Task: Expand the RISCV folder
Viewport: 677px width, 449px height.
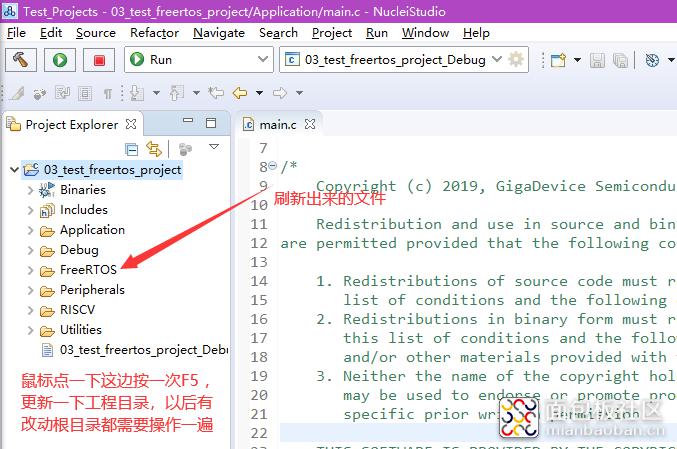Action: pos(30,310)
